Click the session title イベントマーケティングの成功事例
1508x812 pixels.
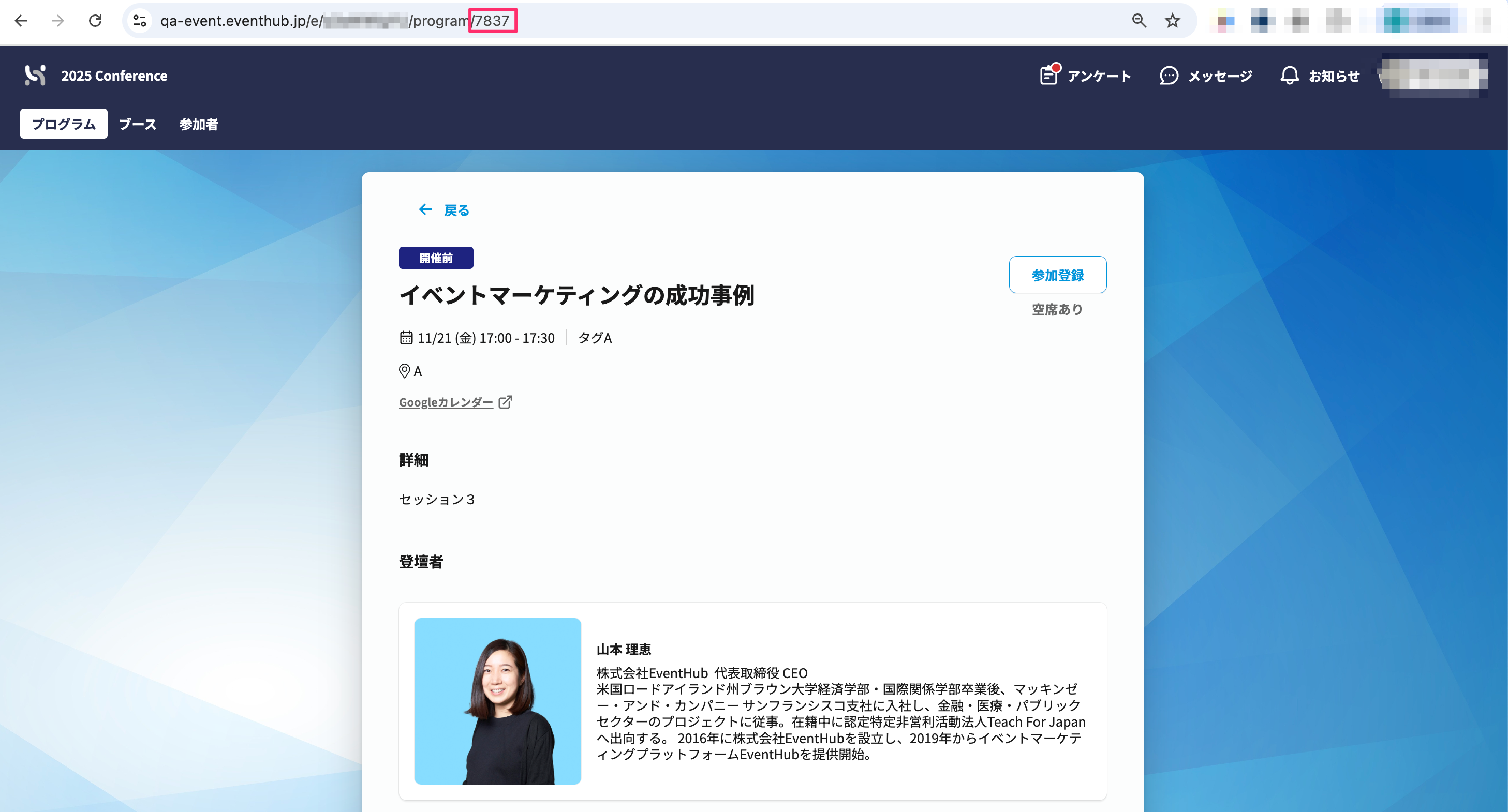[x=576, y=295]
